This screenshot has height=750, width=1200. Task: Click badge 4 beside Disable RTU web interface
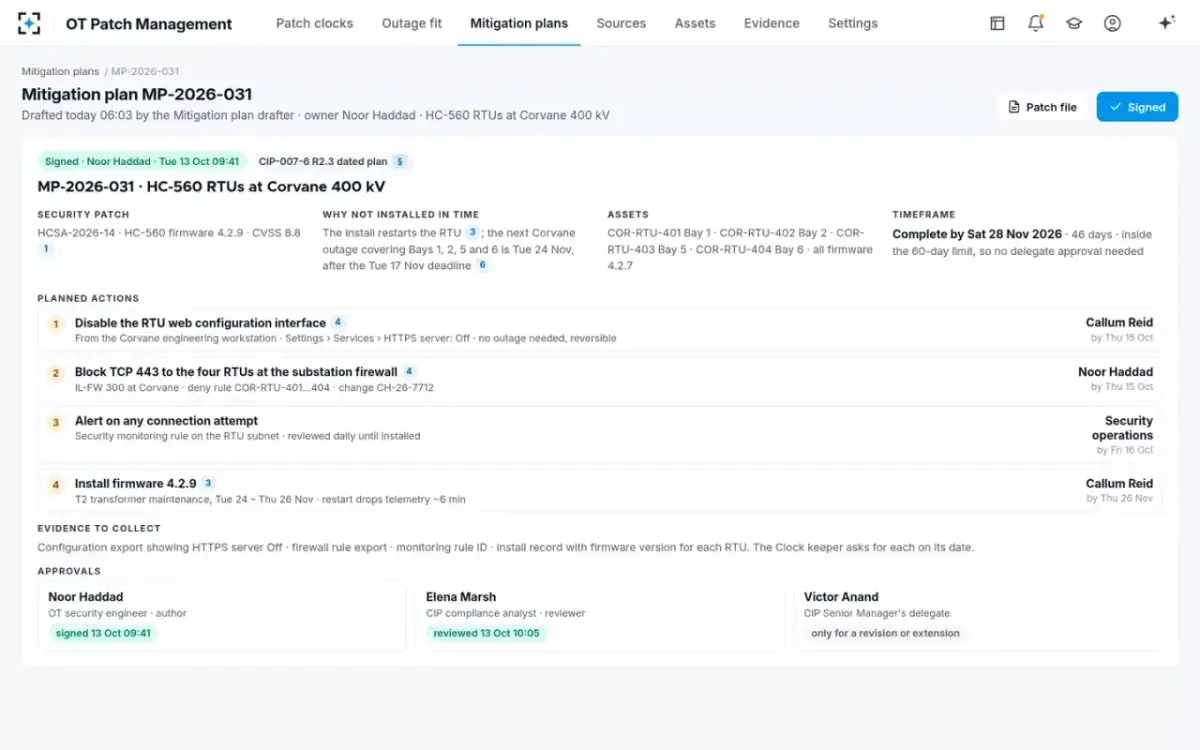coord(338,322)
